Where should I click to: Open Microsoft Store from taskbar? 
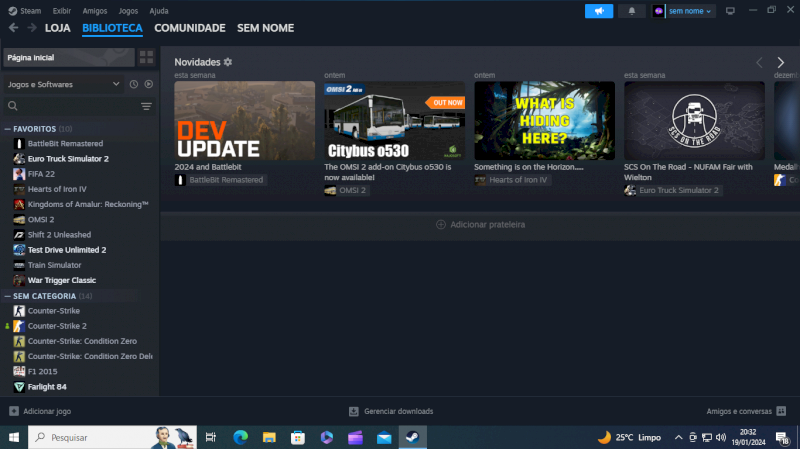[298, 437]
